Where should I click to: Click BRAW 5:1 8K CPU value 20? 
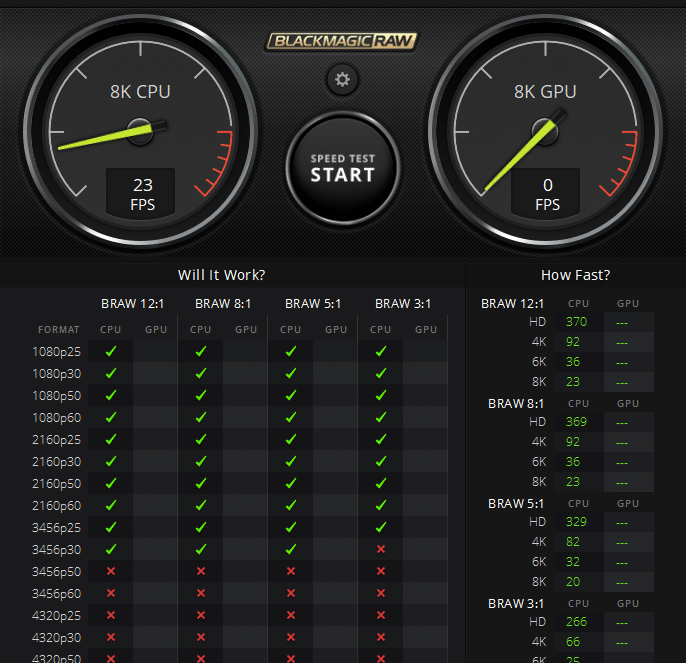[573, 582]
